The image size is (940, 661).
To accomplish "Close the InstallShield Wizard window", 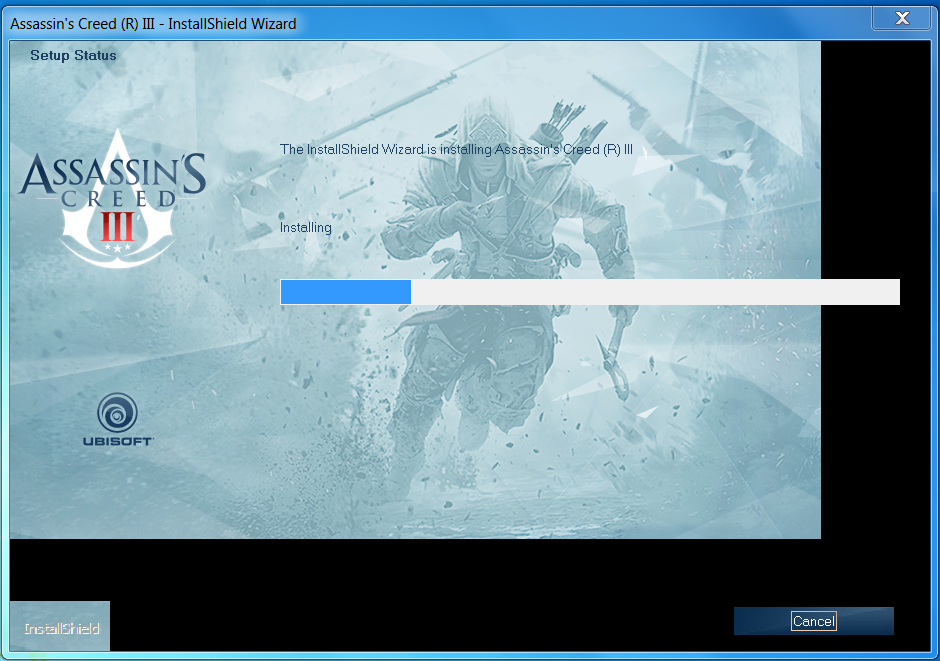I will (x=902, y=19).
